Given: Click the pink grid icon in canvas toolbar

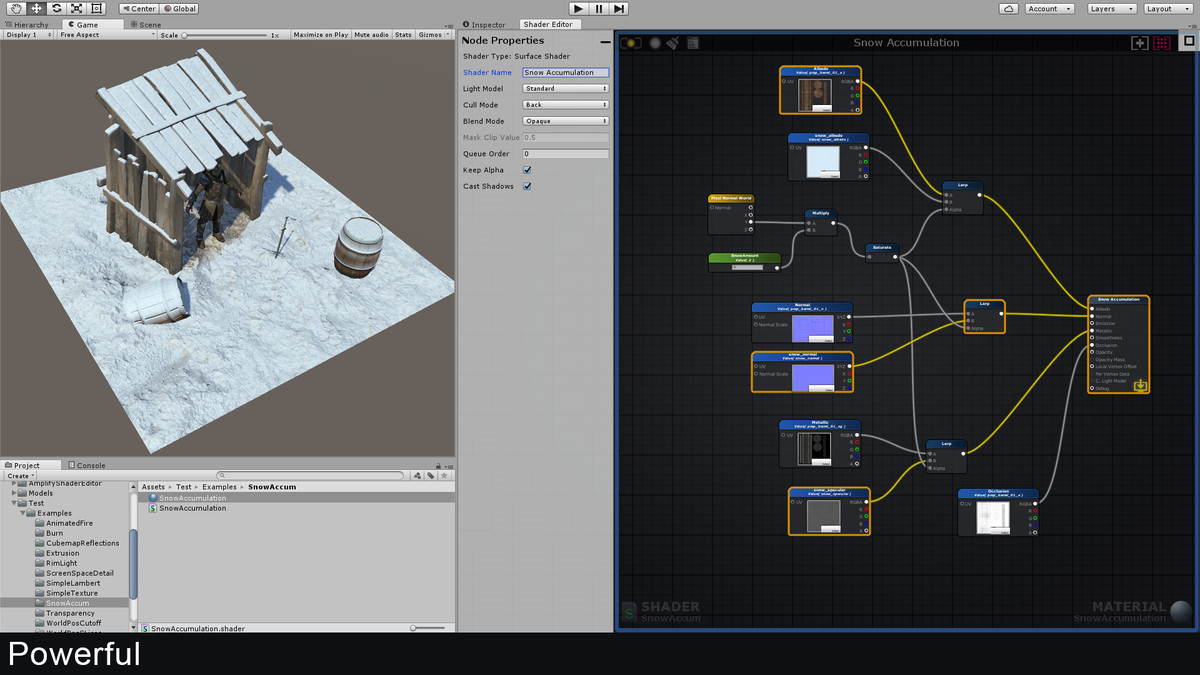Looking at the screenshot, I should (1162, 43).
